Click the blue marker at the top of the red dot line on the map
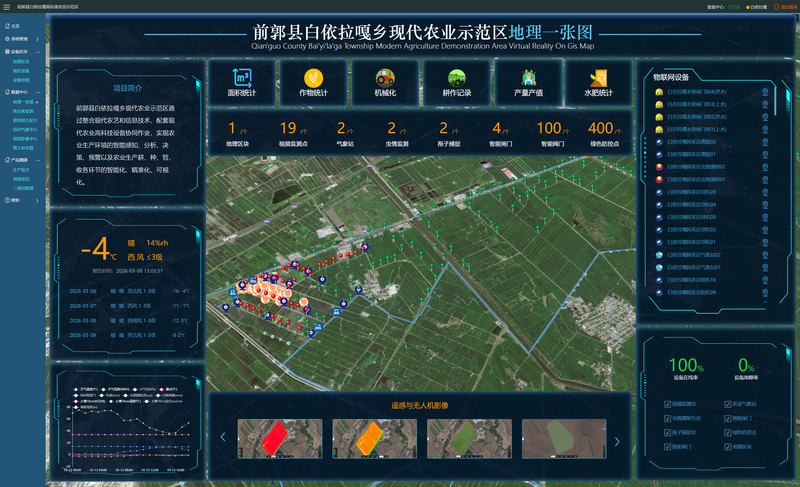The height and width of the screenshot is (487, 800). 364,247
